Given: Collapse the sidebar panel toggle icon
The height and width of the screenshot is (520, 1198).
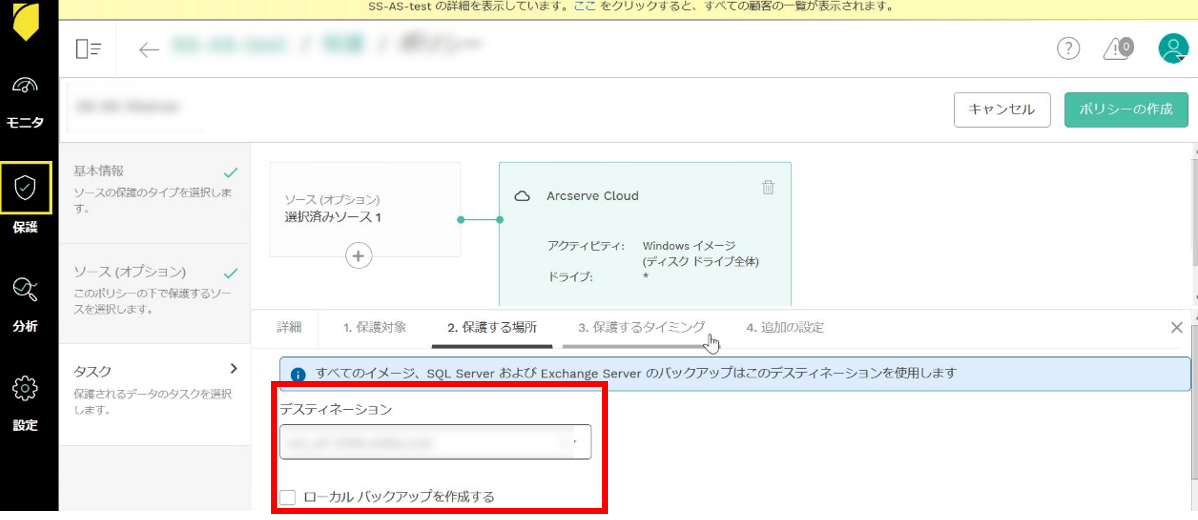Looking at the screenshot, I should click(88, 49).
